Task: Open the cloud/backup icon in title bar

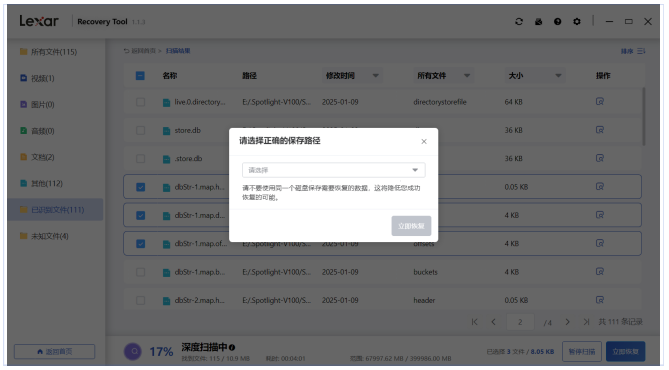Action: point(538,21)
